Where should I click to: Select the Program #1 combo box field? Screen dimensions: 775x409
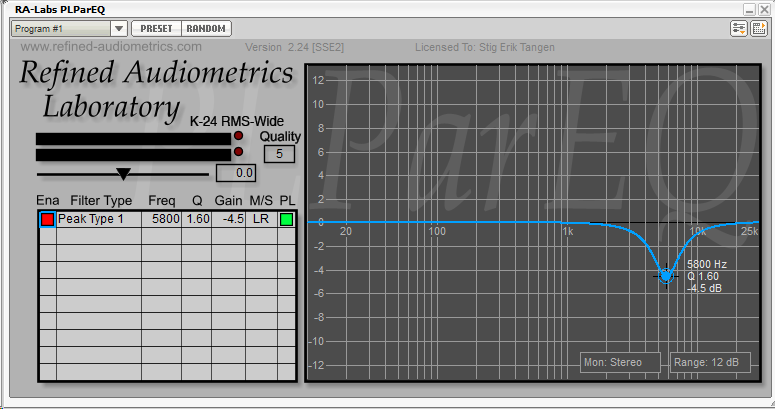tap(61, 29)
